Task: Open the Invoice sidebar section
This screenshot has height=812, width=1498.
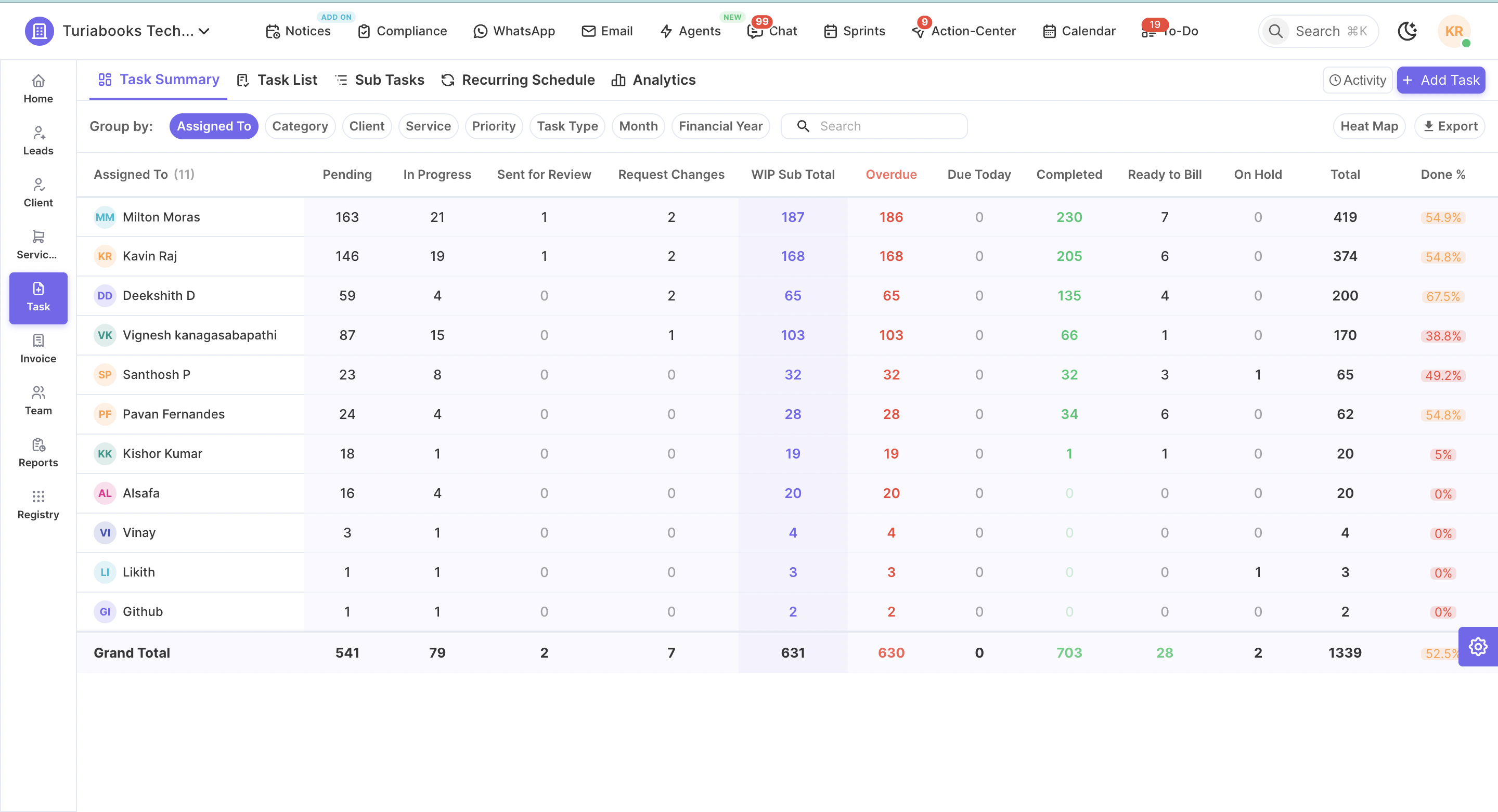Action: coord(38,349)
